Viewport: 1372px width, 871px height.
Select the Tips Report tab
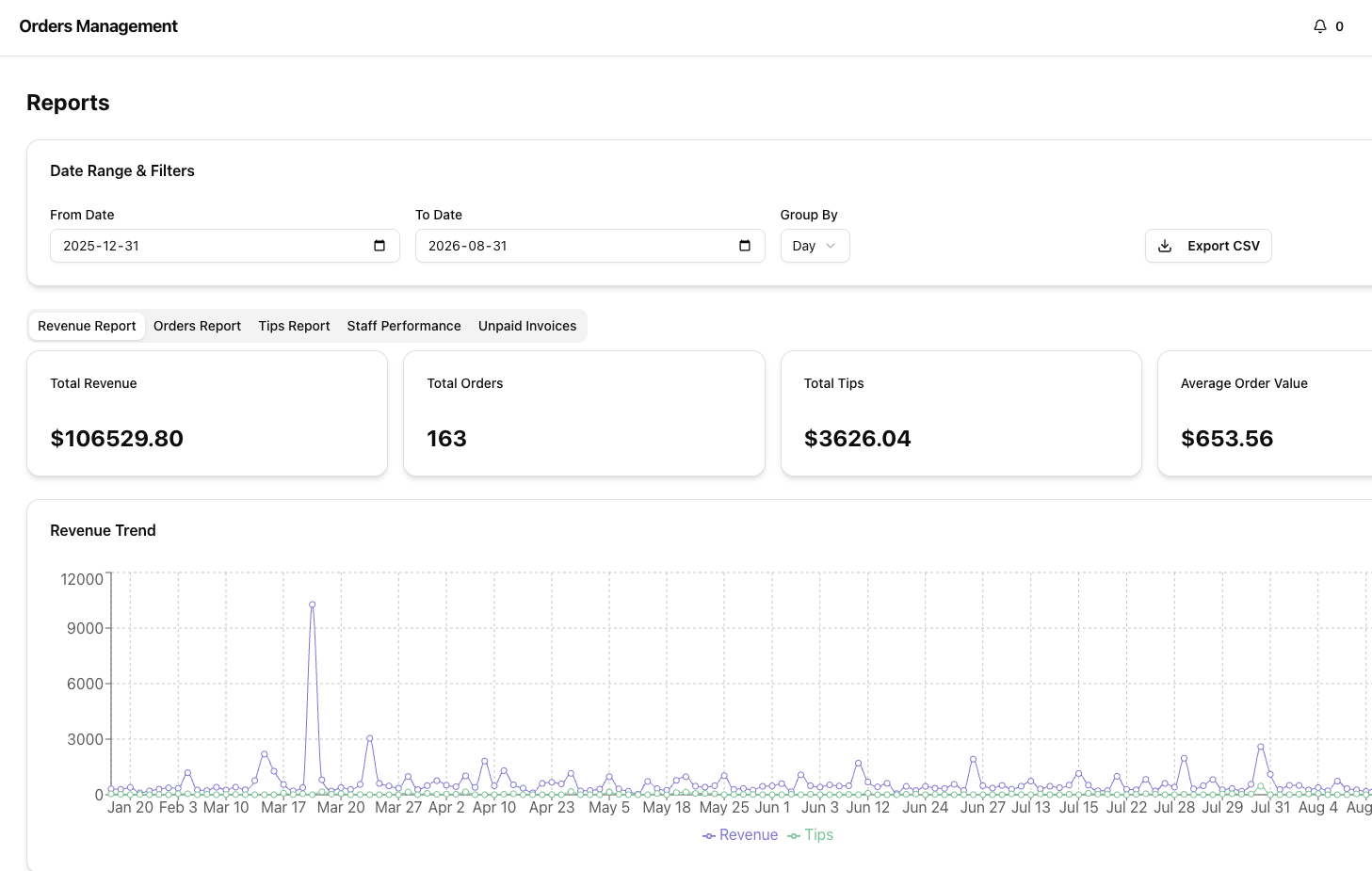(x=294, y=326)
